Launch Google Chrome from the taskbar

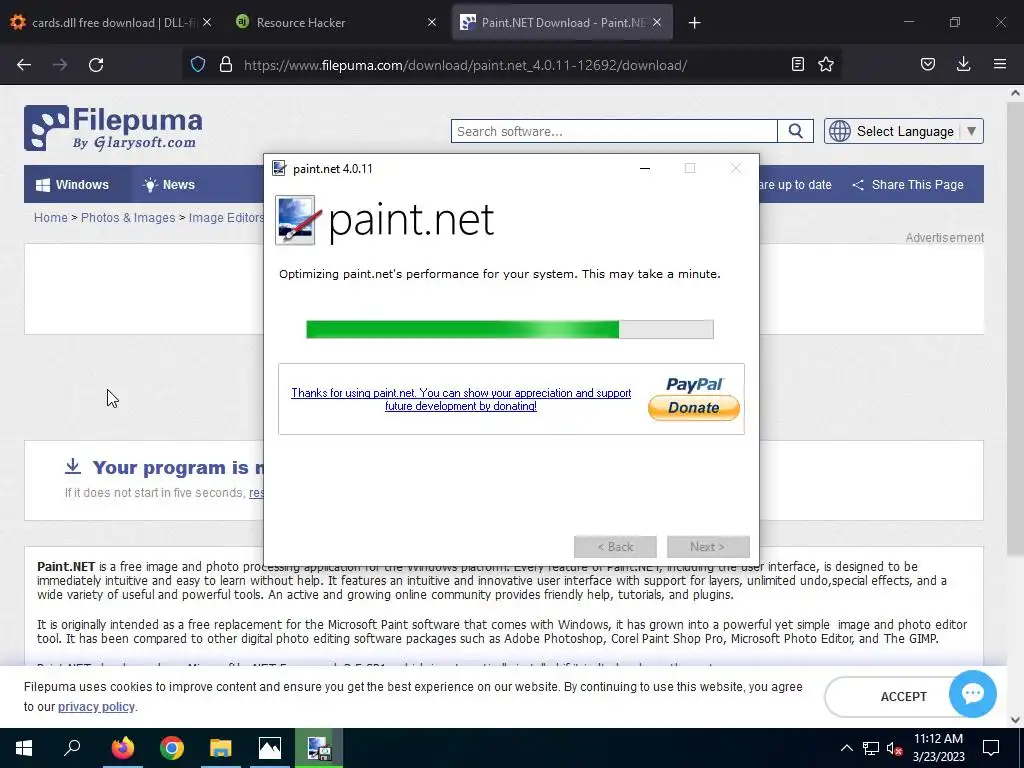[x=172, y=748]
